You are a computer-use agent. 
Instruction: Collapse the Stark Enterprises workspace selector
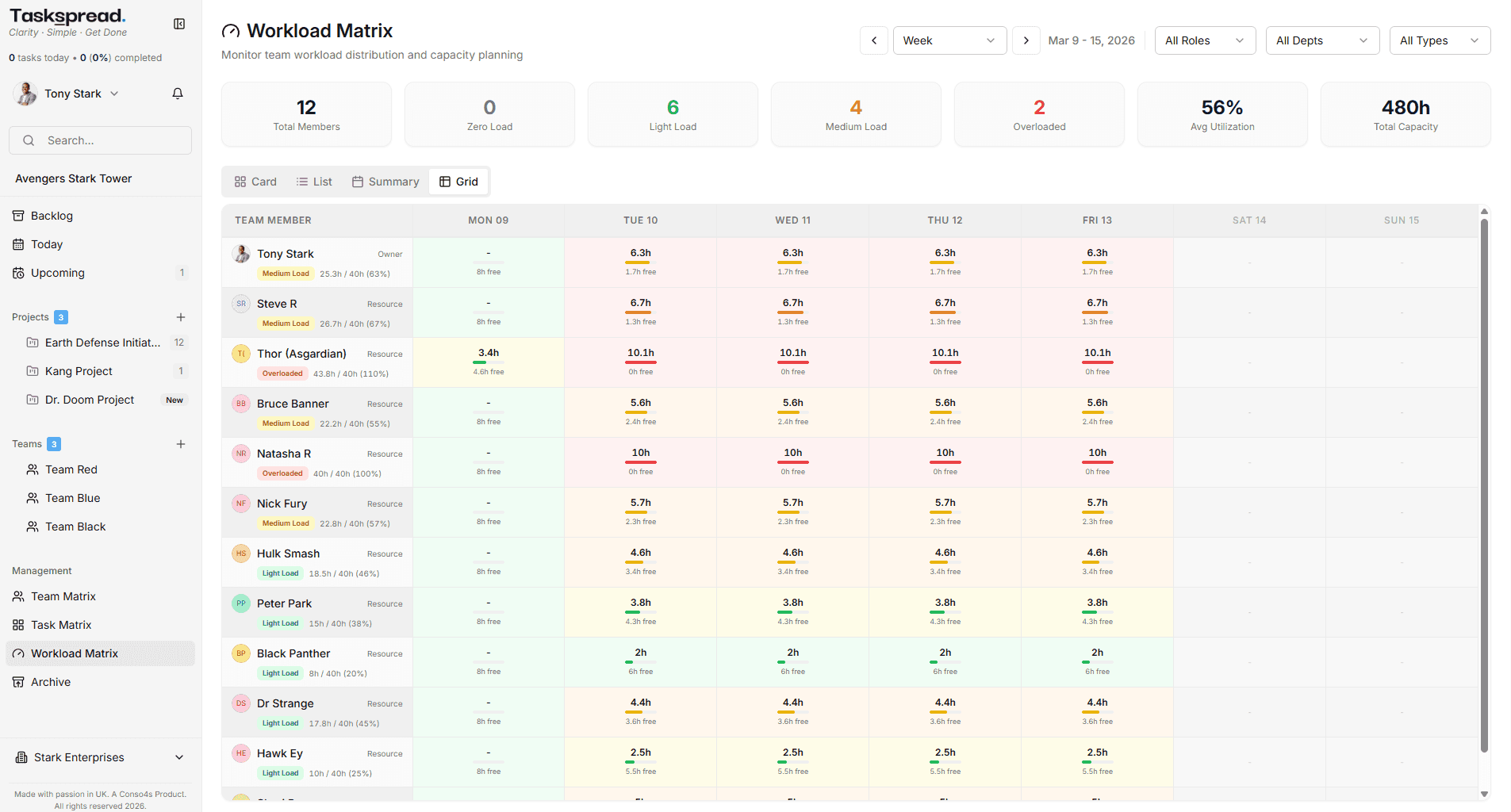[179, 757]
